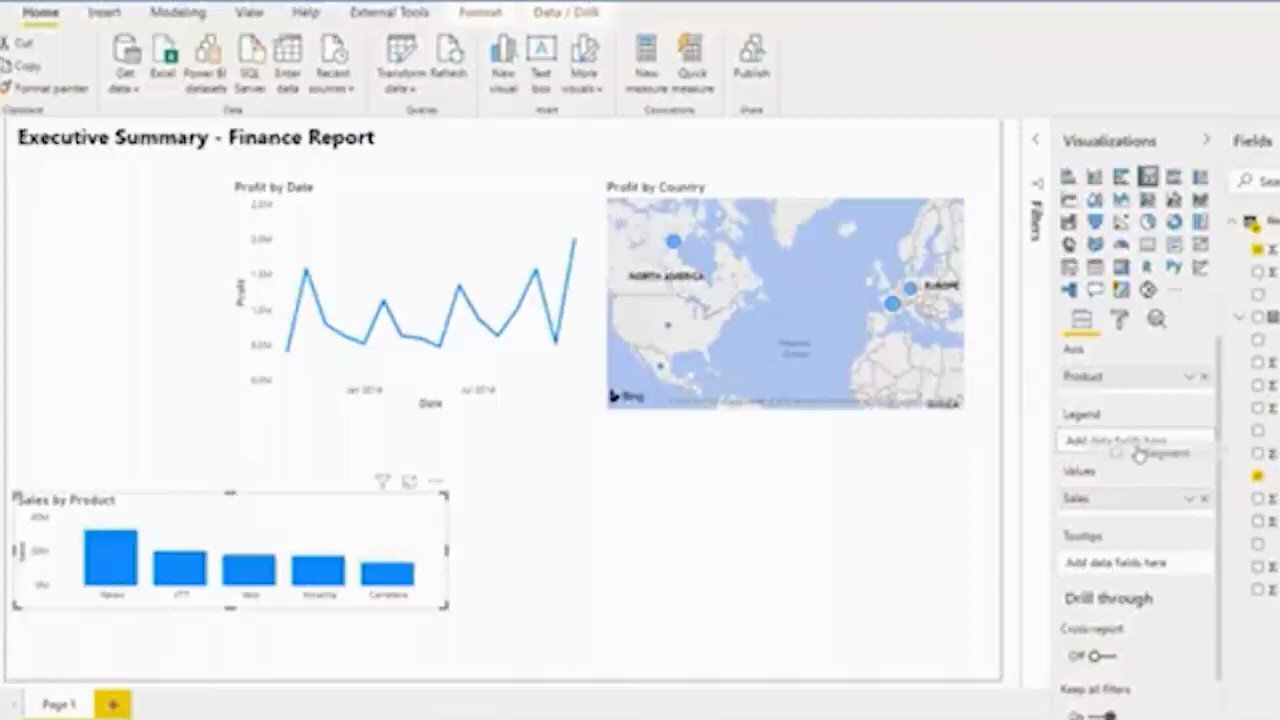
Task: Open the Get data menu
Action: tap(126, 62)
